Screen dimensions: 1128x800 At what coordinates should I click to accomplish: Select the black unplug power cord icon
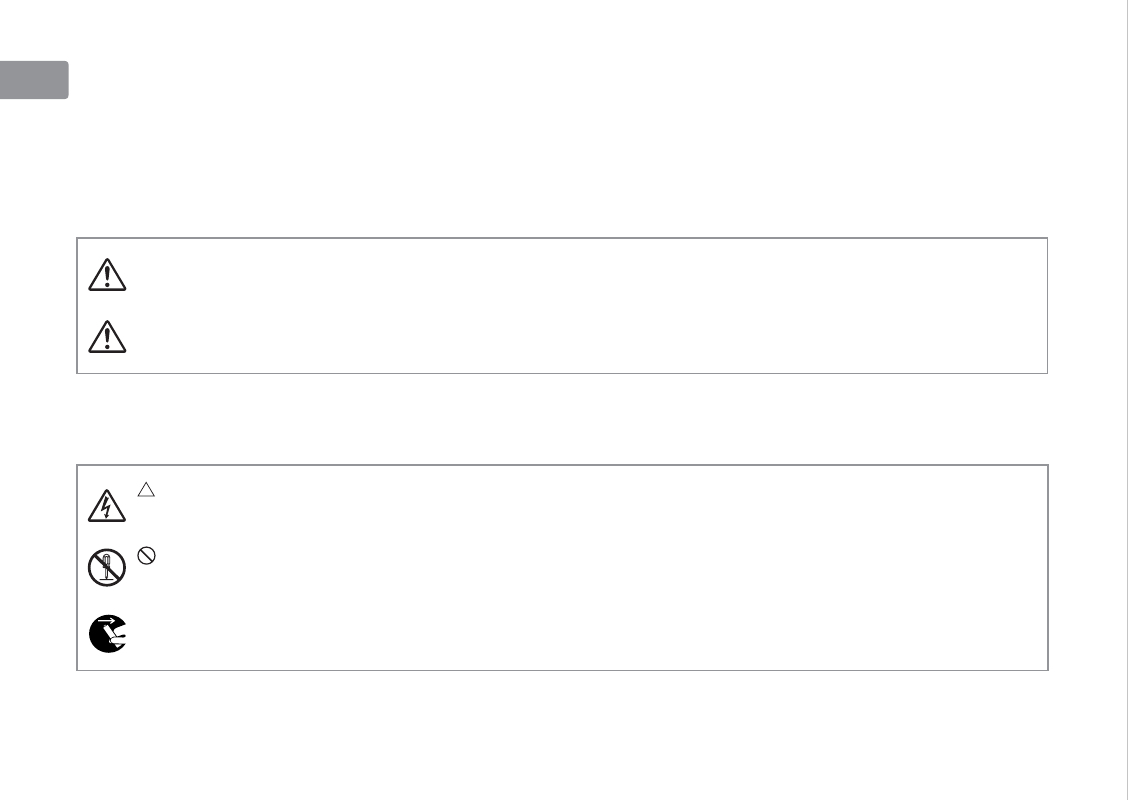[107, 634]
